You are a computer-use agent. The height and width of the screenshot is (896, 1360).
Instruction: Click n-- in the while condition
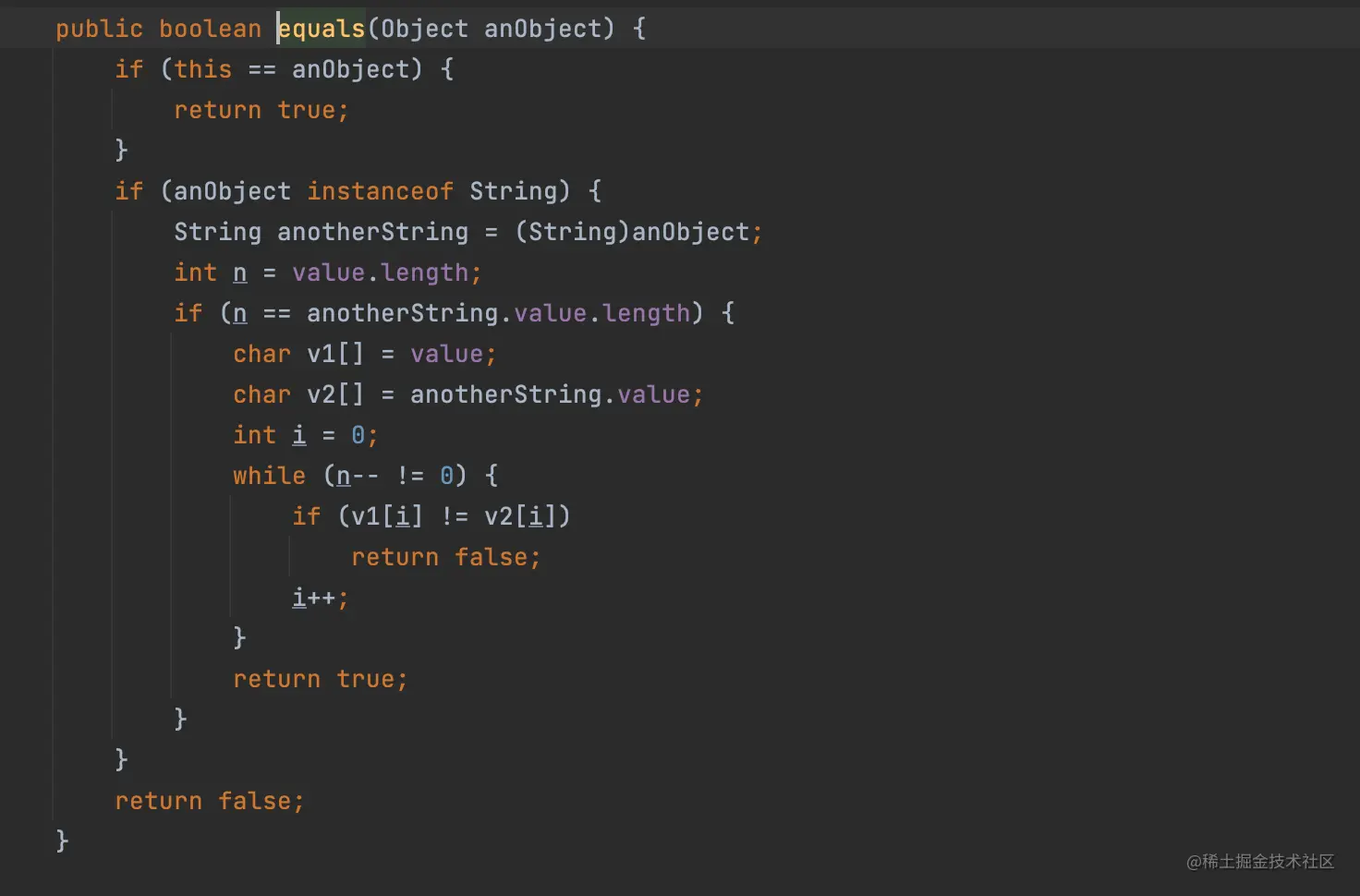click(x=358, y=476)
